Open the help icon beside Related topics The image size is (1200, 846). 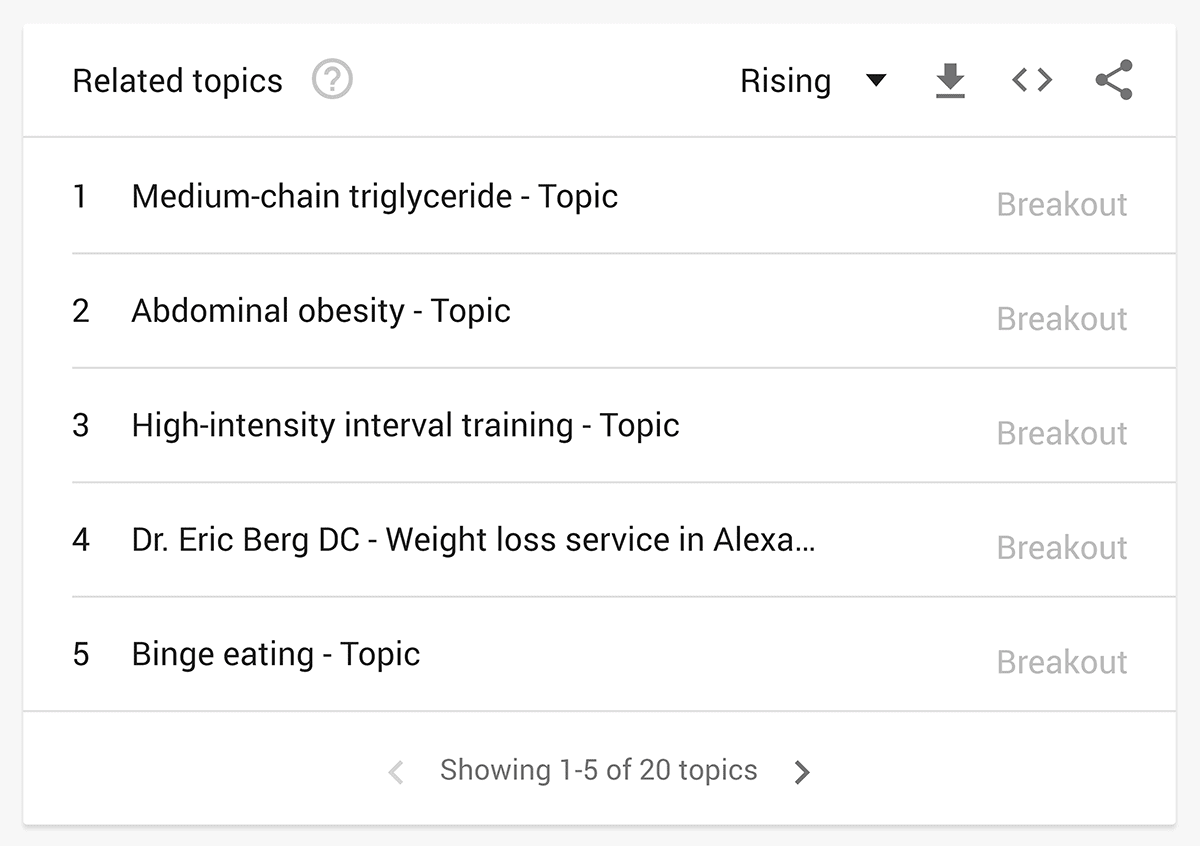[332, 80]
